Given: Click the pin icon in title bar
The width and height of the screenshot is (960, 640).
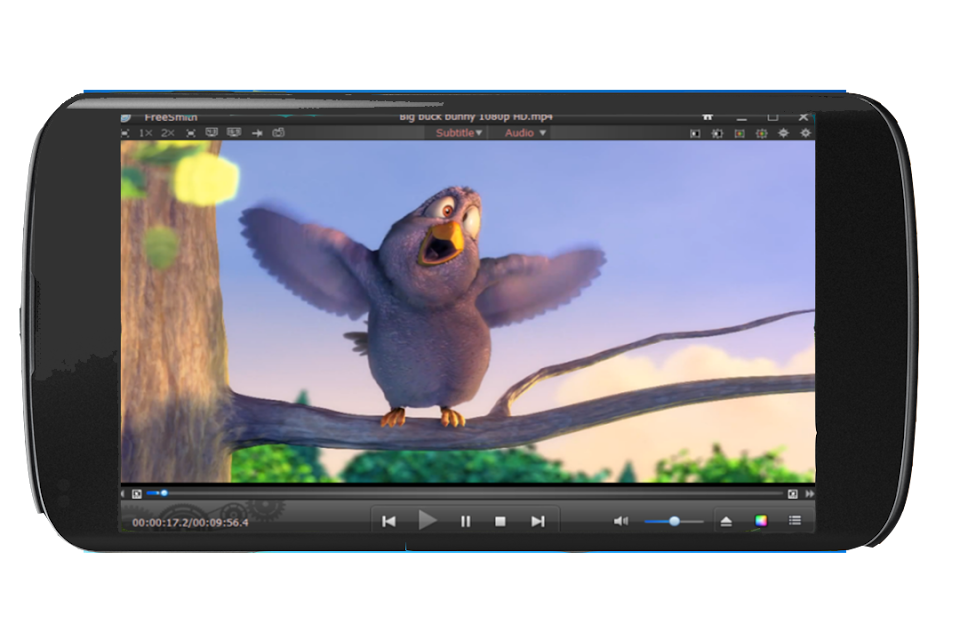Looking at the screenshot, I should (x=708, y=116).
